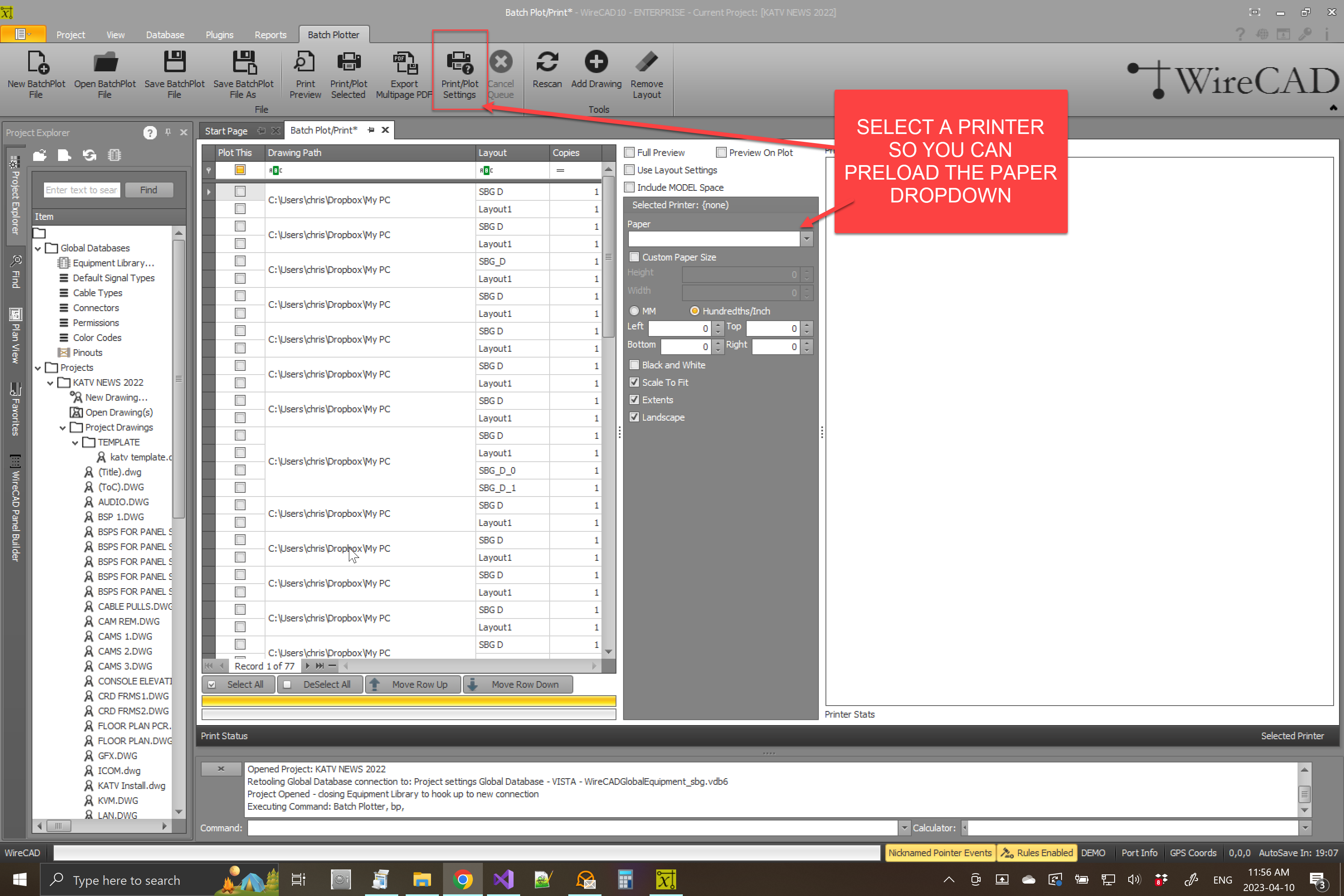1344x896 pixels.
Task: Open the Project ribbon tab
Action: tap(70, 35)
